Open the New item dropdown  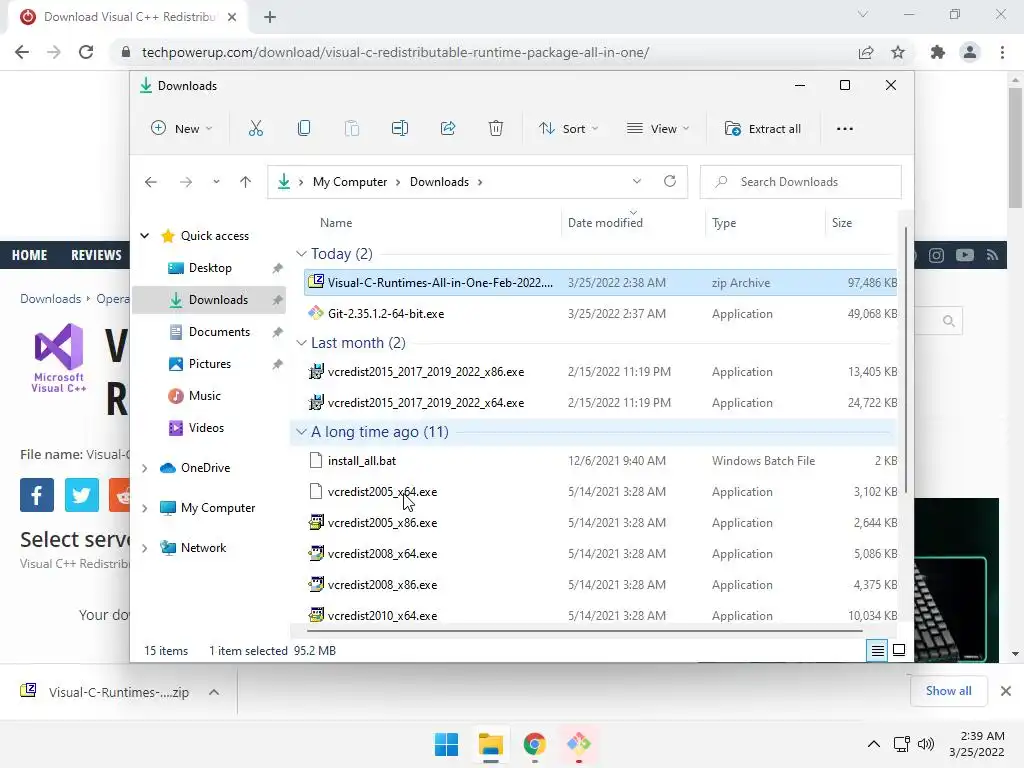182,129
